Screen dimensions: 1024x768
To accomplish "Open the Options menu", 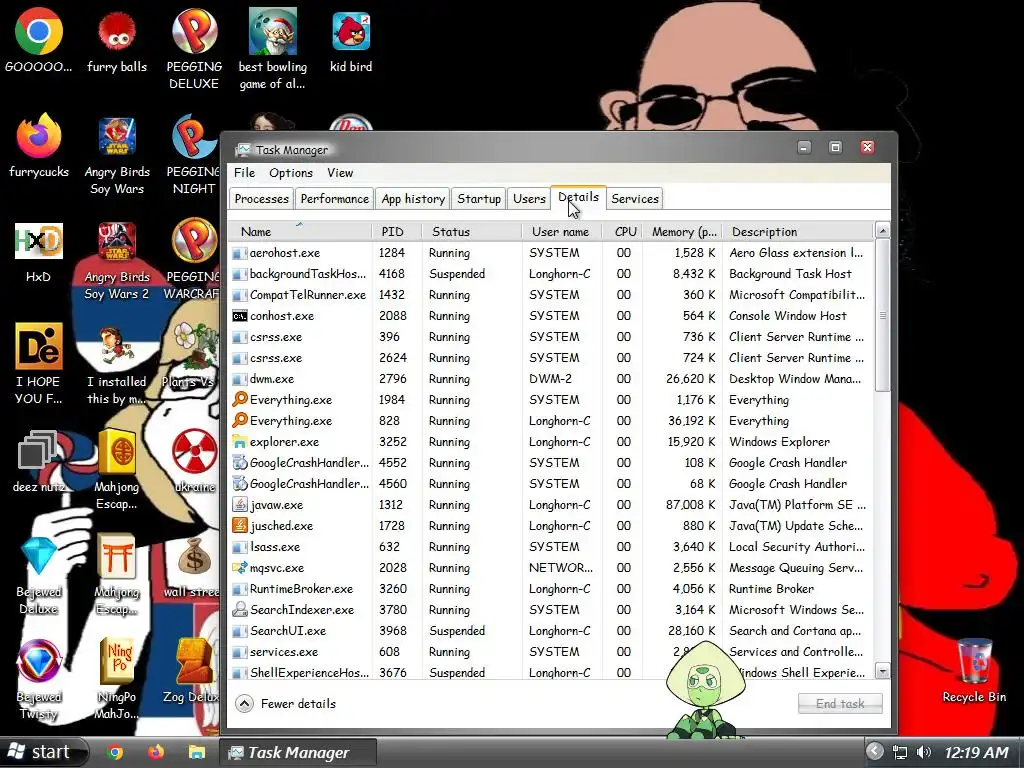I will pyautogui.click(x=291, y=172).
